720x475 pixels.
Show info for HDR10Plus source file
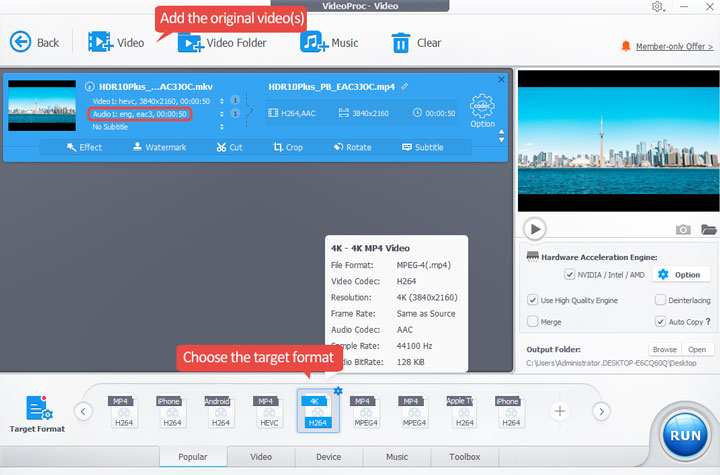tap(90, 86)
